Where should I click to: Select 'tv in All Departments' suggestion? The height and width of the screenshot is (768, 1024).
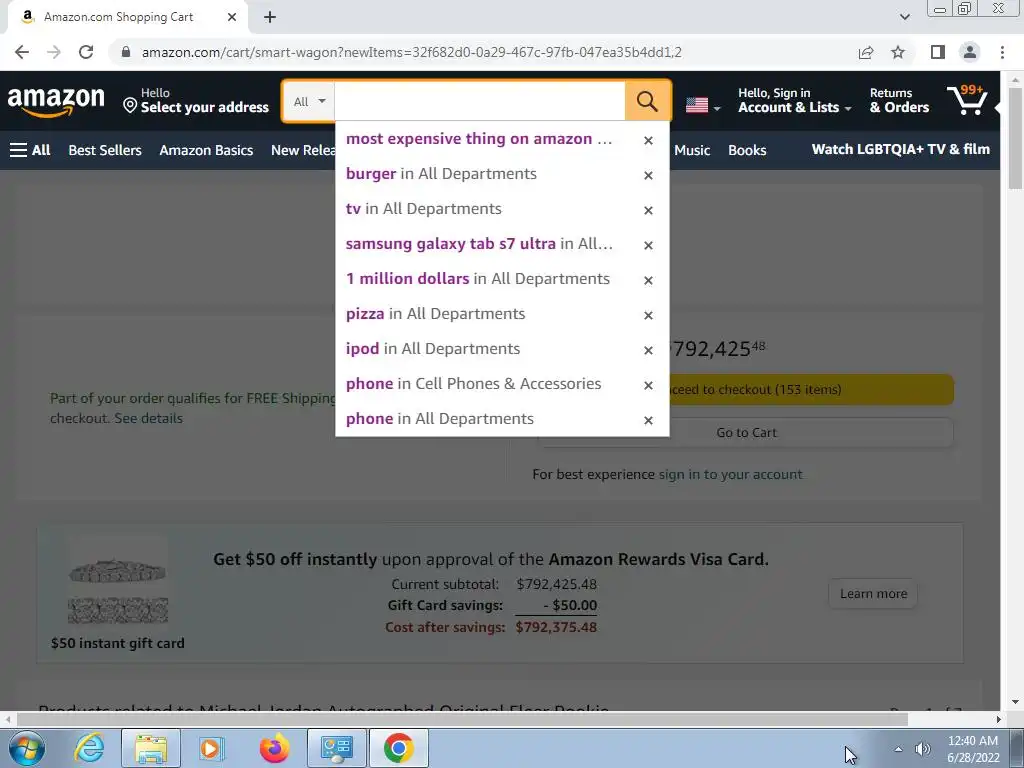(x=424, y=209)
